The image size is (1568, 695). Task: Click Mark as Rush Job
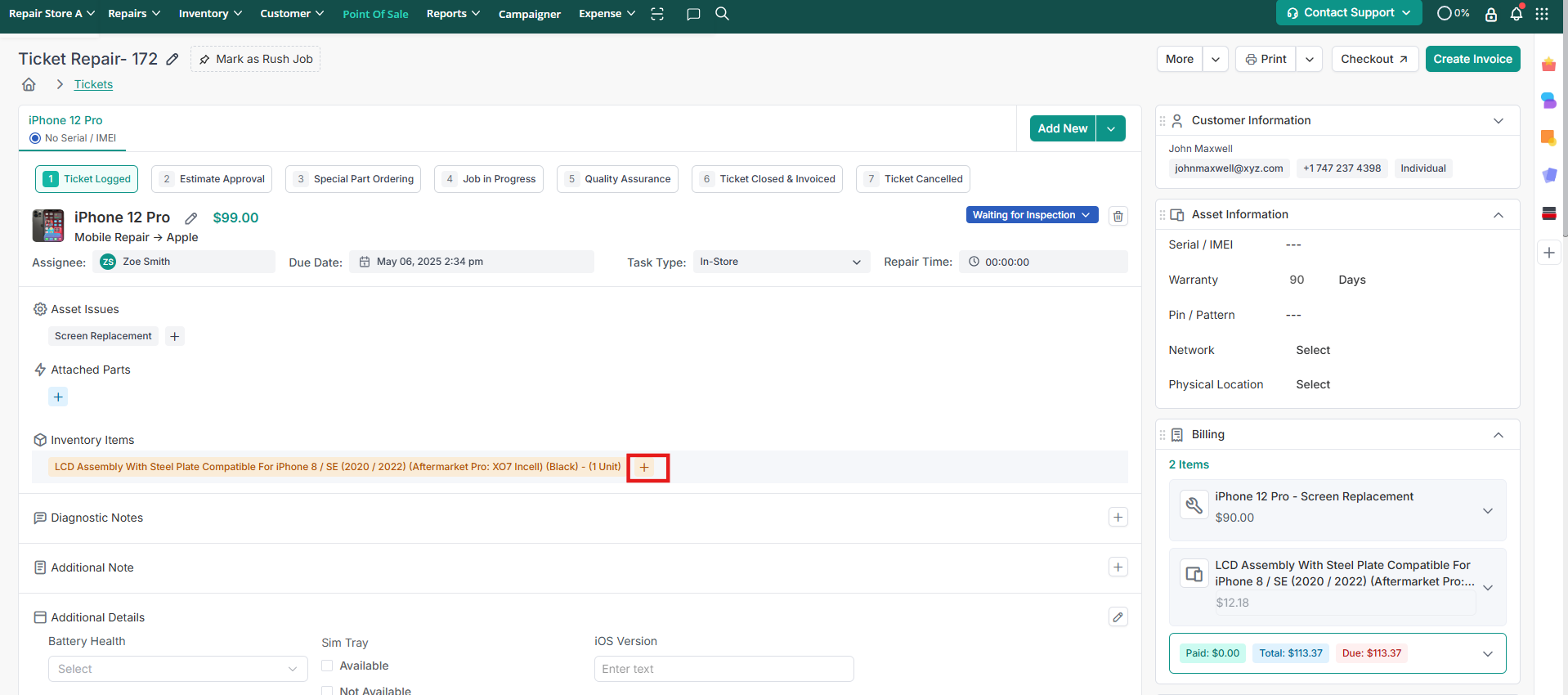pos(255,59)
